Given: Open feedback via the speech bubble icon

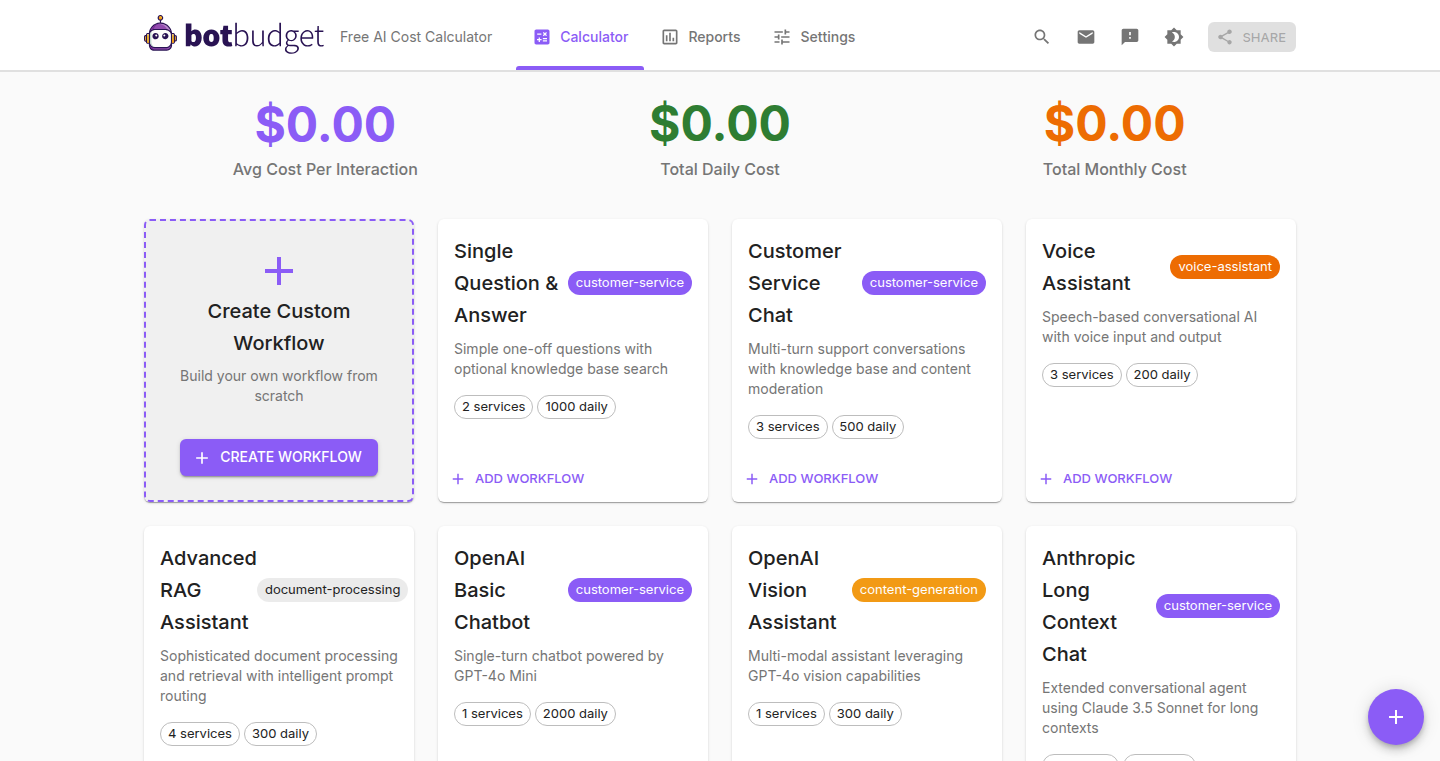Looking at the screenshot, I should tap(1130, 37).
